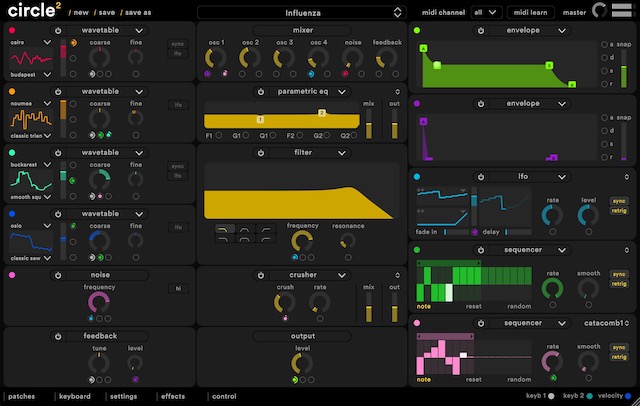Toggle retrig on the green sequencer

pyautogui.click(x=619, y=284)
